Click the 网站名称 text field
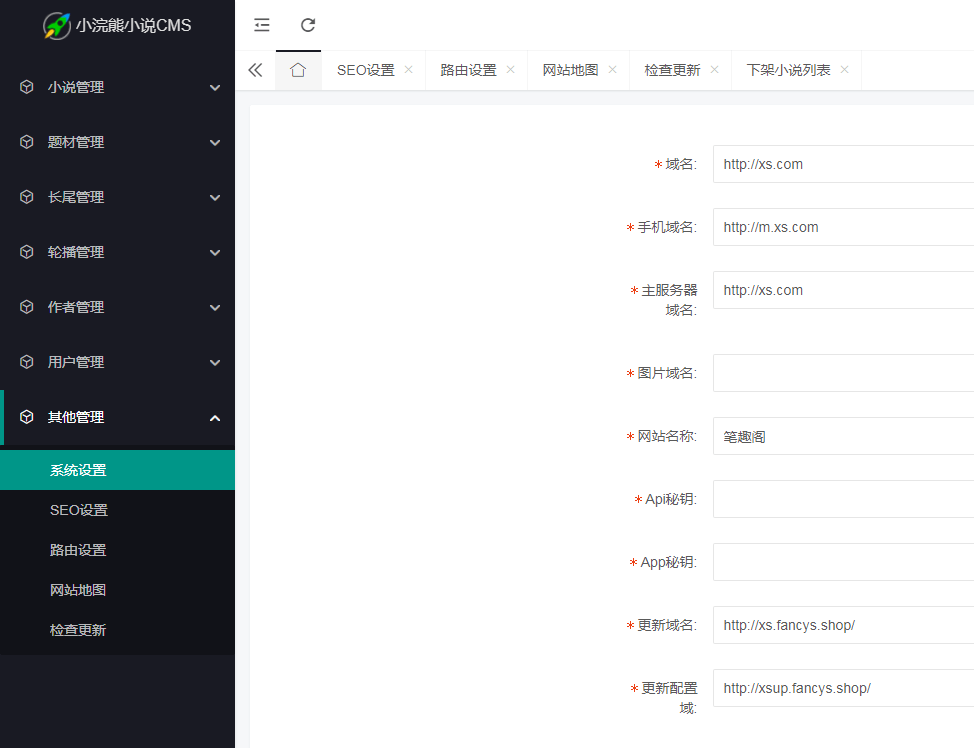This screenshot has width=974, height=748. [x=842, y=436]
